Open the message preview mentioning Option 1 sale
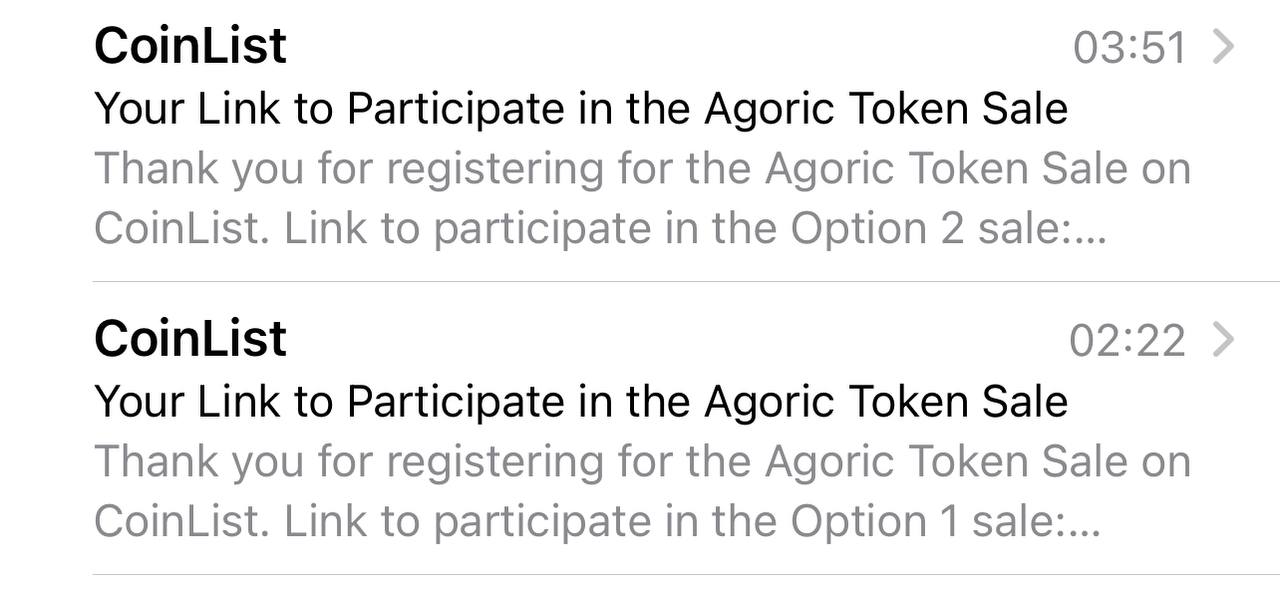The width and height of the screenshot is (1280, 589). 643,492
